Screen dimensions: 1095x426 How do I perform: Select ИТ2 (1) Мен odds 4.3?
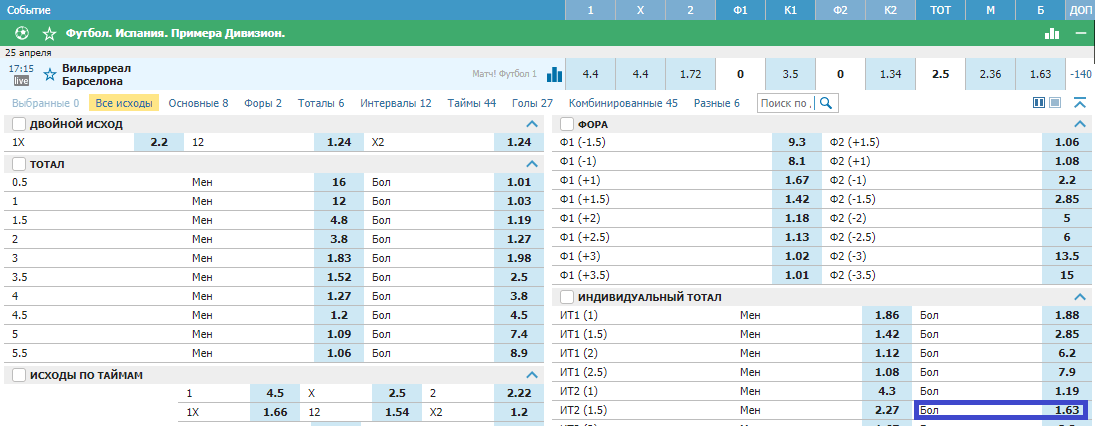point(887,391)
